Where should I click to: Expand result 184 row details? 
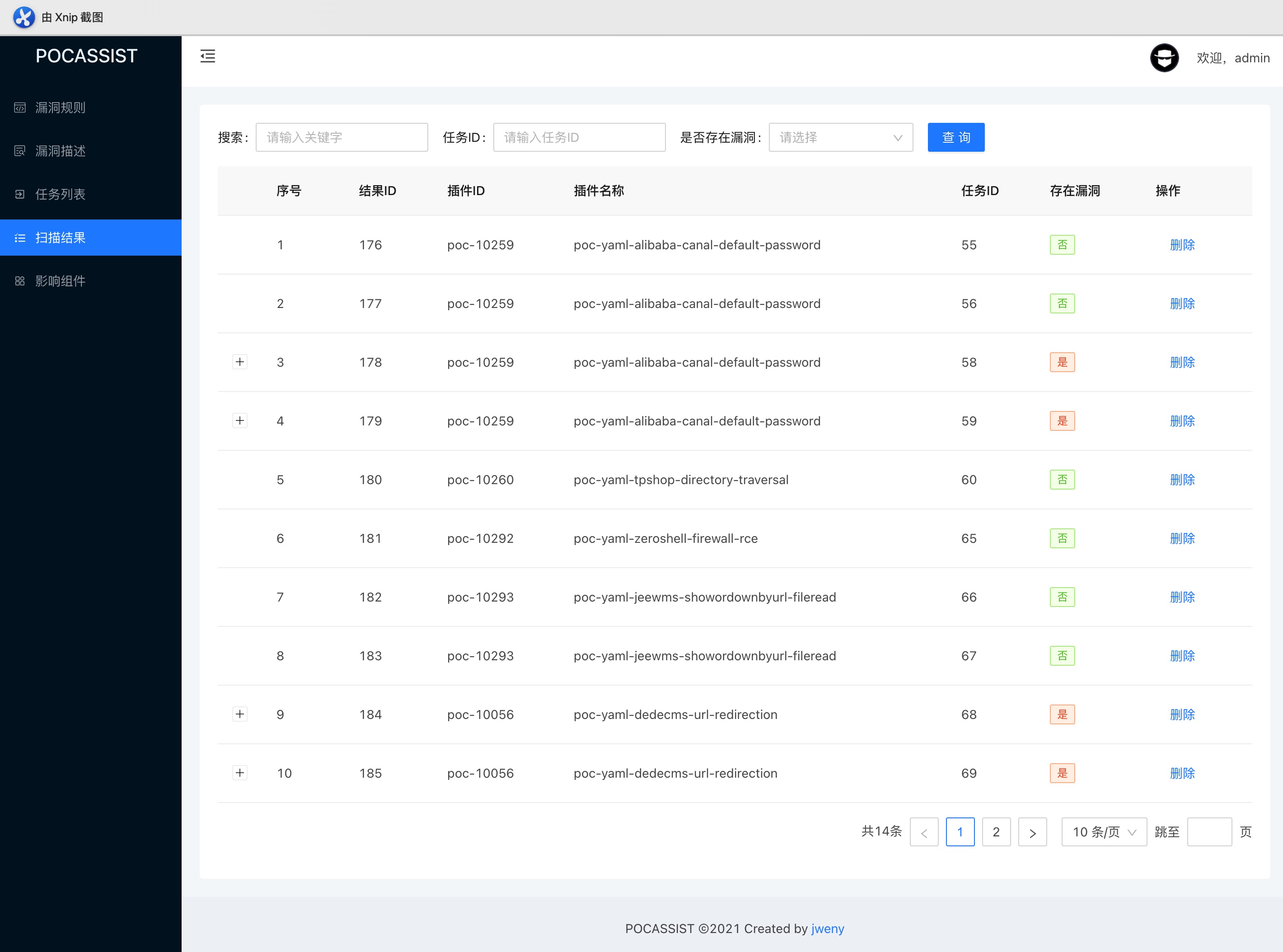coord(240,714)
